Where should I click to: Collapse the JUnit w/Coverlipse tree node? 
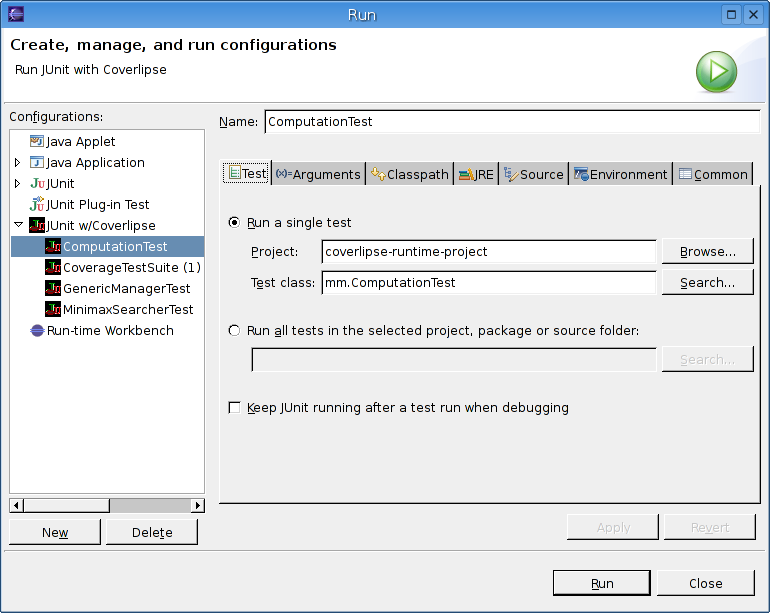(x=18, y=226)
